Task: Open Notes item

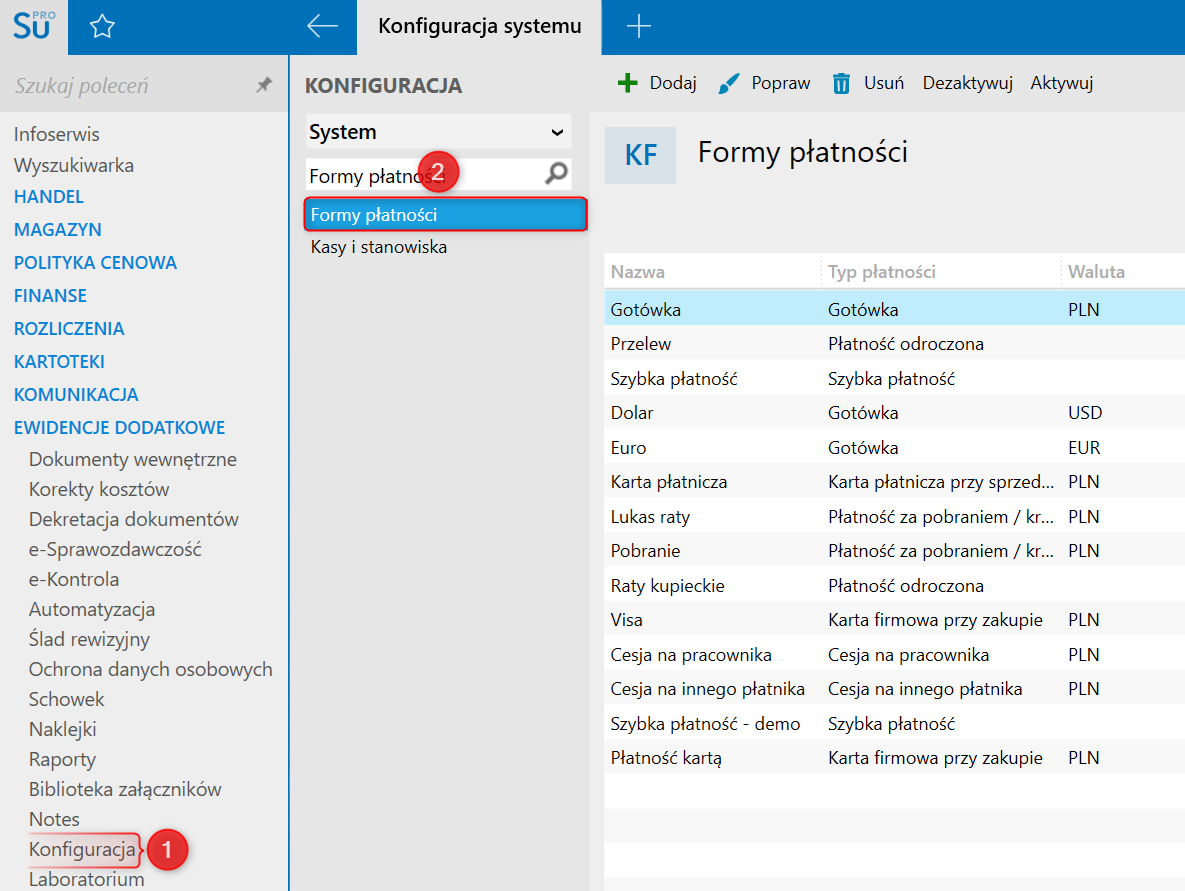Action: tap(54, 819)
